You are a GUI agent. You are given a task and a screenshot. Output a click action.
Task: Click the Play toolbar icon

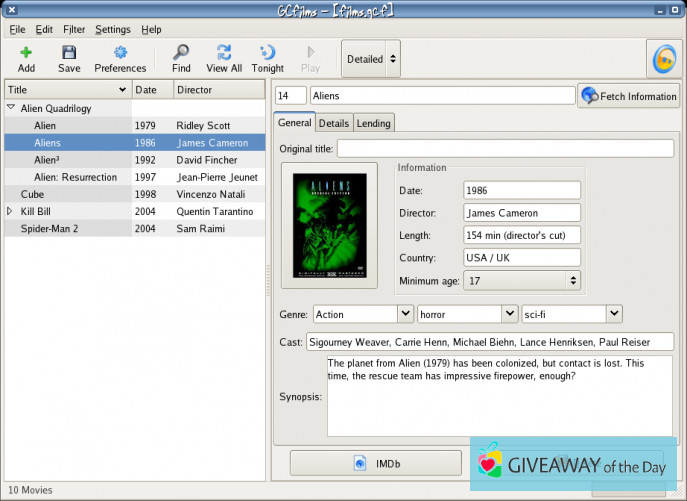point(311,53)
